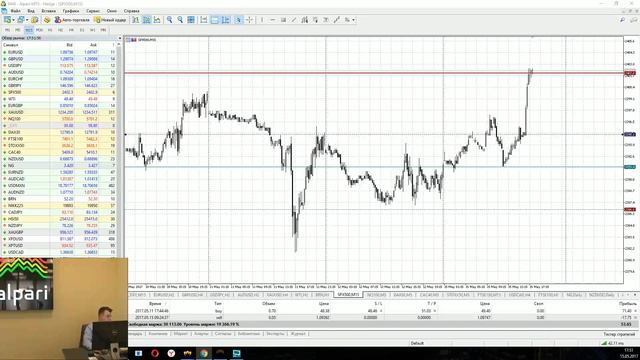
Task: Select XAUUSD row in Market Watch
Action: click(x=60, y=112)
